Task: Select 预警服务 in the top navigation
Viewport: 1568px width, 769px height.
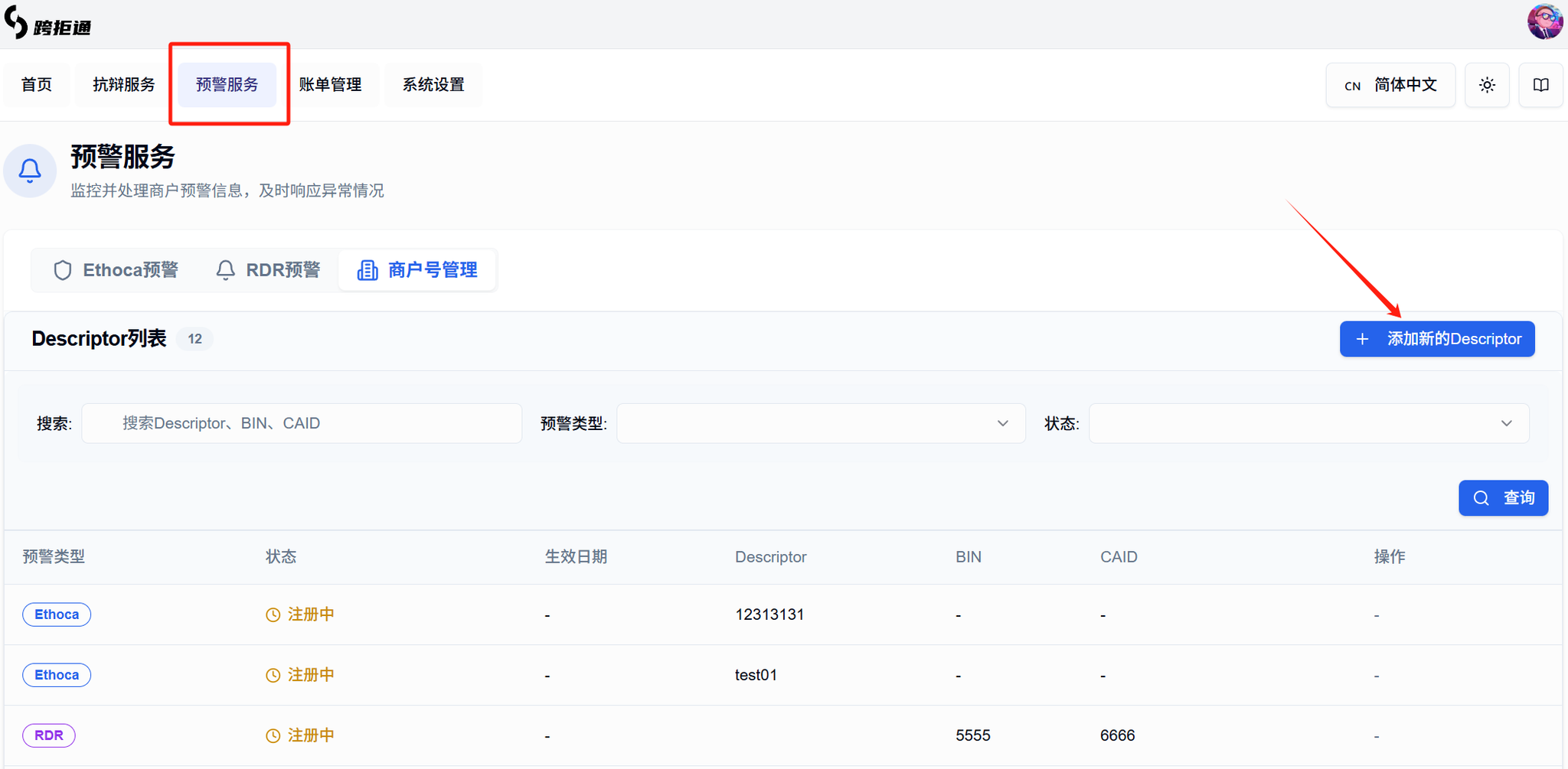Action: click(x=227, y=85)
